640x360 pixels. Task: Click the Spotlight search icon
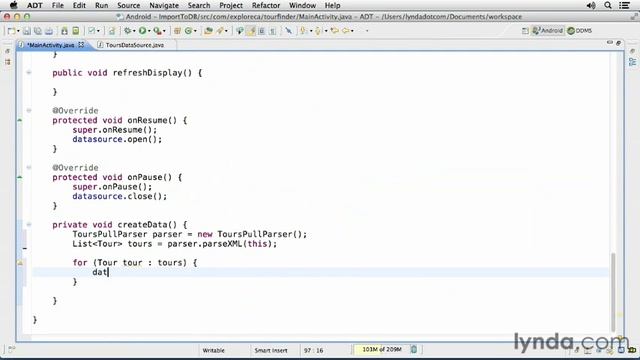pos(608,5)
